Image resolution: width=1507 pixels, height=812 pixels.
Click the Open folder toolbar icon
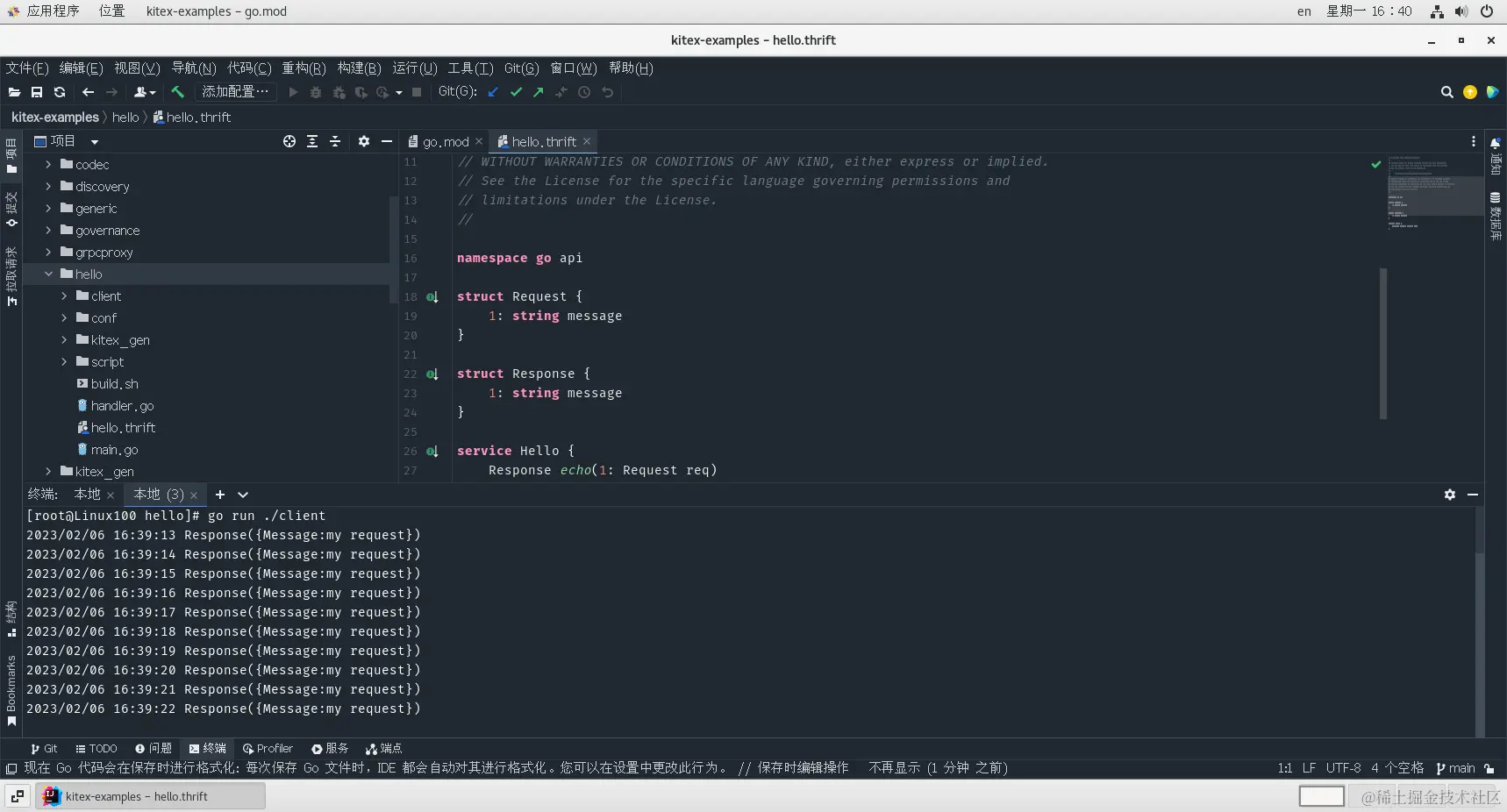point(14,92)
